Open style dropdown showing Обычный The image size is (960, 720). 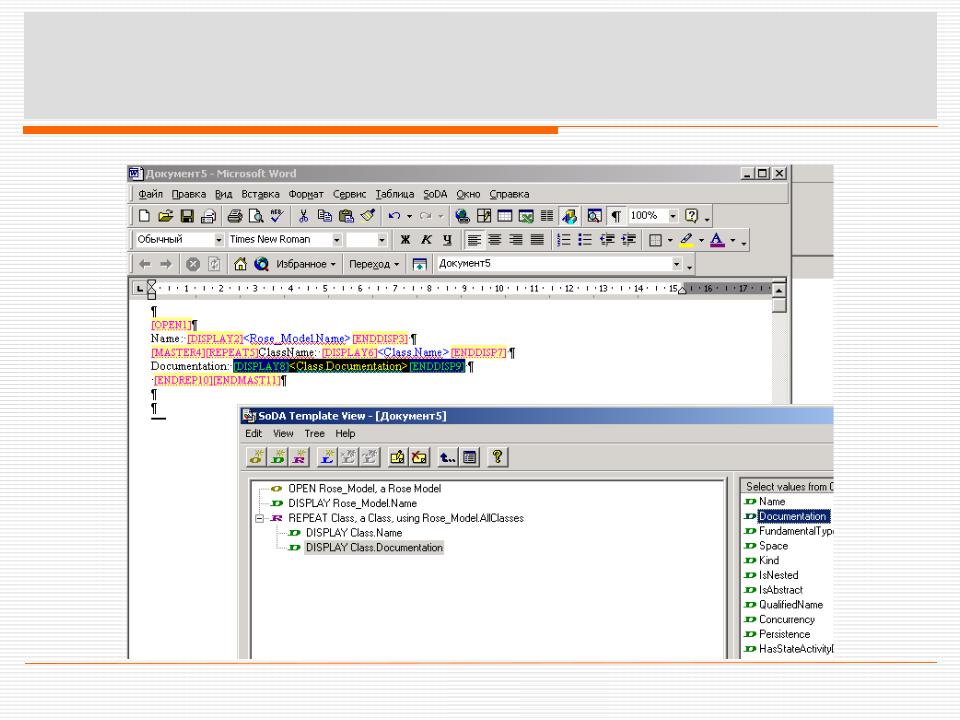(219, 240)
